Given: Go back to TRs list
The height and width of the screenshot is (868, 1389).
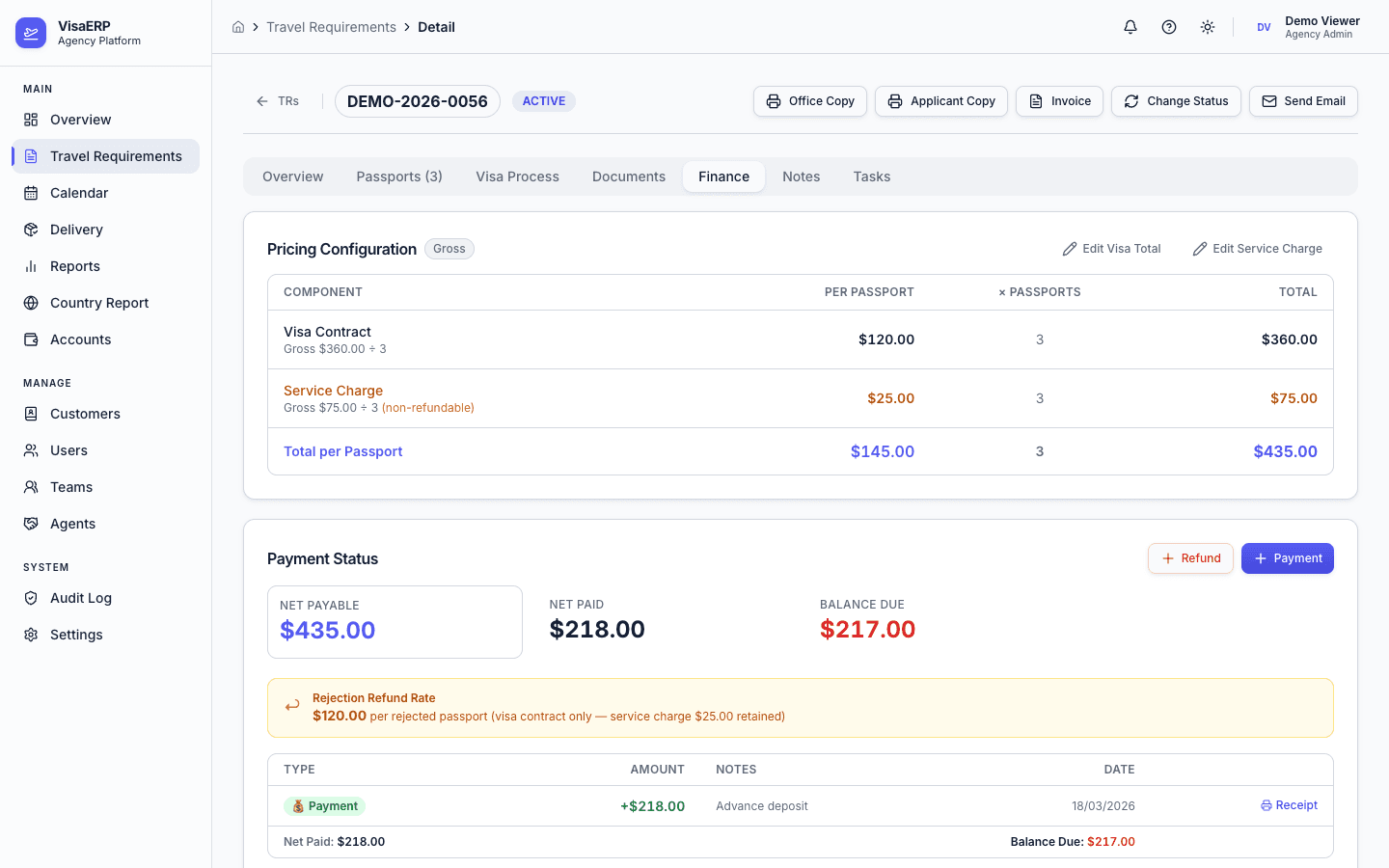Looking at the screenshot, I should click(x=278, y=101).
